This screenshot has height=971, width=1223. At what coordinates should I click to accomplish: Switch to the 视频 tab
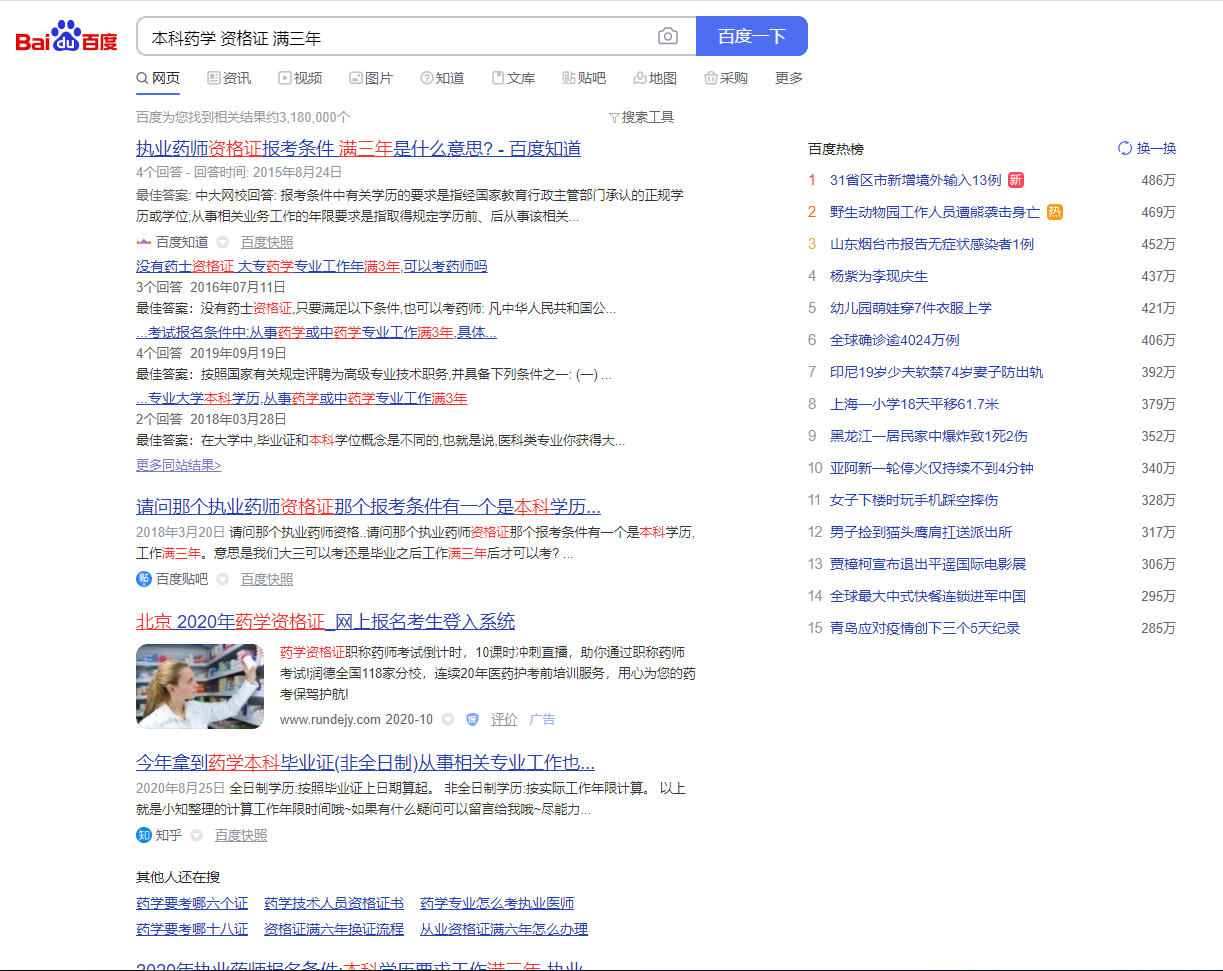pos(300,78)
